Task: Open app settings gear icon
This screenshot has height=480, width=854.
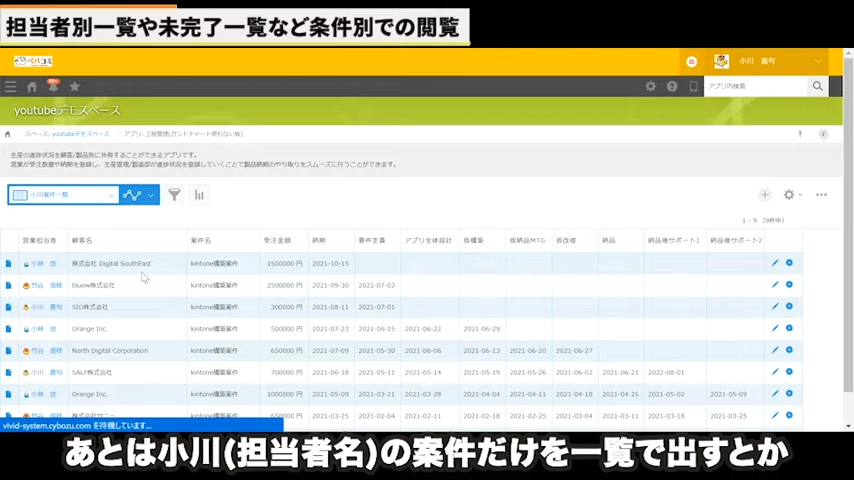Action: tap(789, 195)
